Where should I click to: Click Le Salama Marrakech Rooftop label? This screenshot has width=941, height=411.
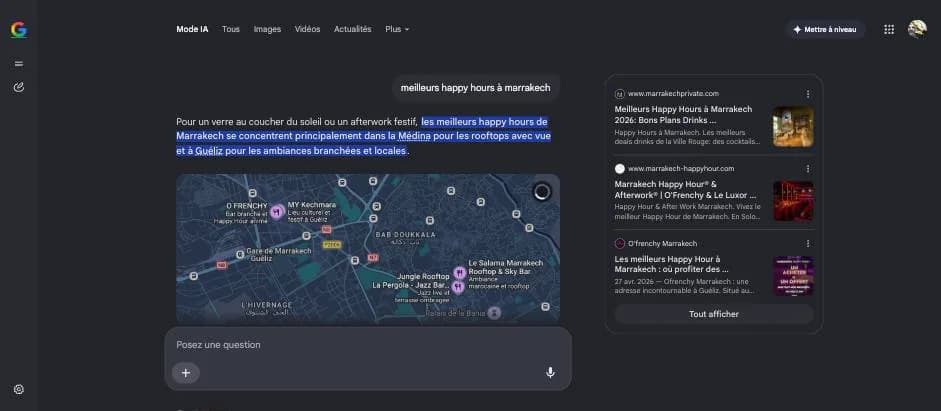coord(505,267)
